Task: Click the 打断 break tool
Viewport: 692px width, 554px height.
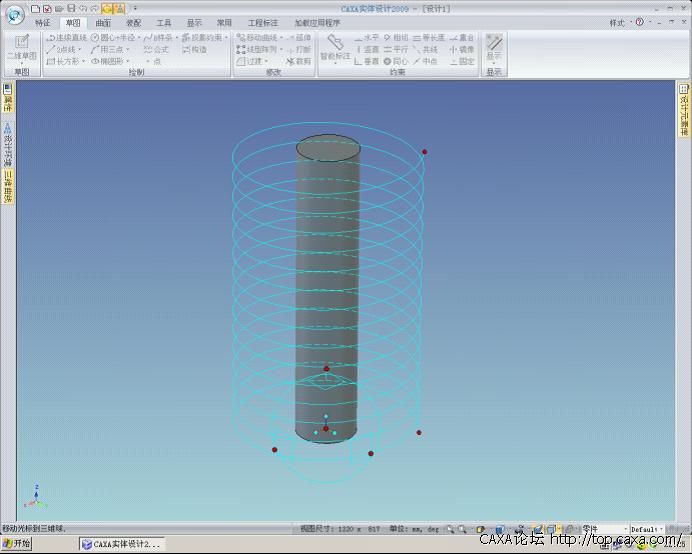Action: click(299, 49)
